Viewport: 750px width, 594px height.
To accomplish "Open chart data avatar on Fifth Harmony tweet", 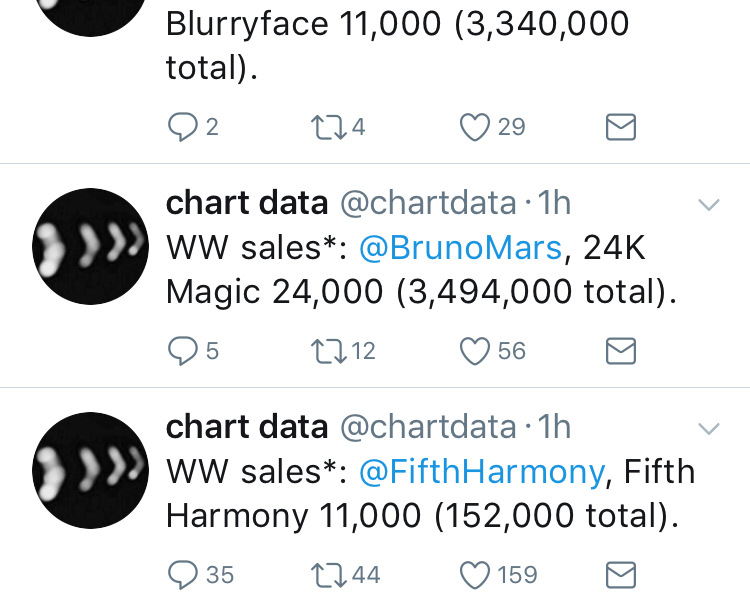I will click(90, 470).
